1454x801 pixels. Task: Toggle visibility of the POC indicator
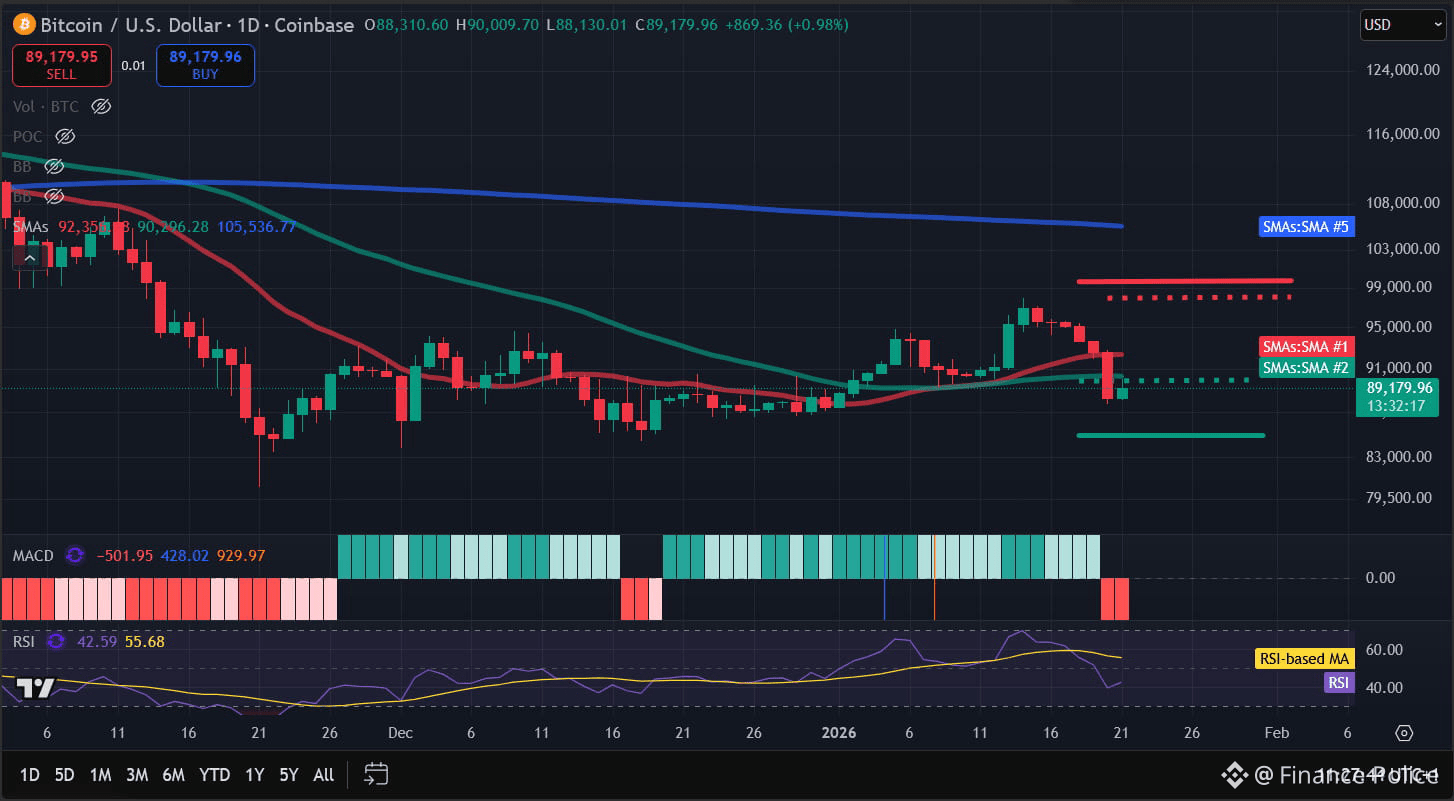pyautogui.click(x=64, y=136)
